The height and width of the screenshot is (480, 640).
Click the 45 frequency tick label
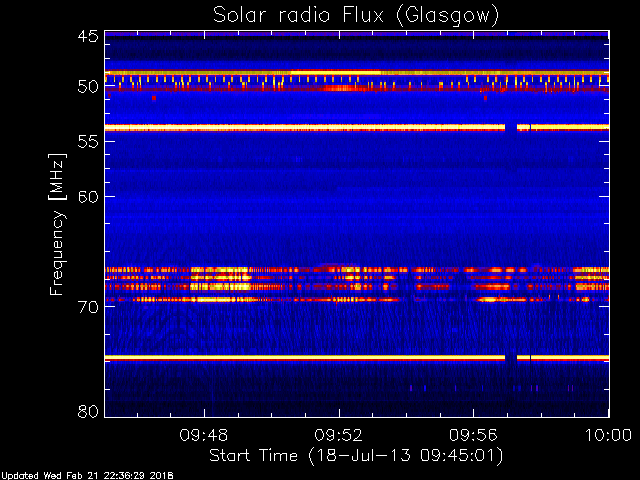88,36
